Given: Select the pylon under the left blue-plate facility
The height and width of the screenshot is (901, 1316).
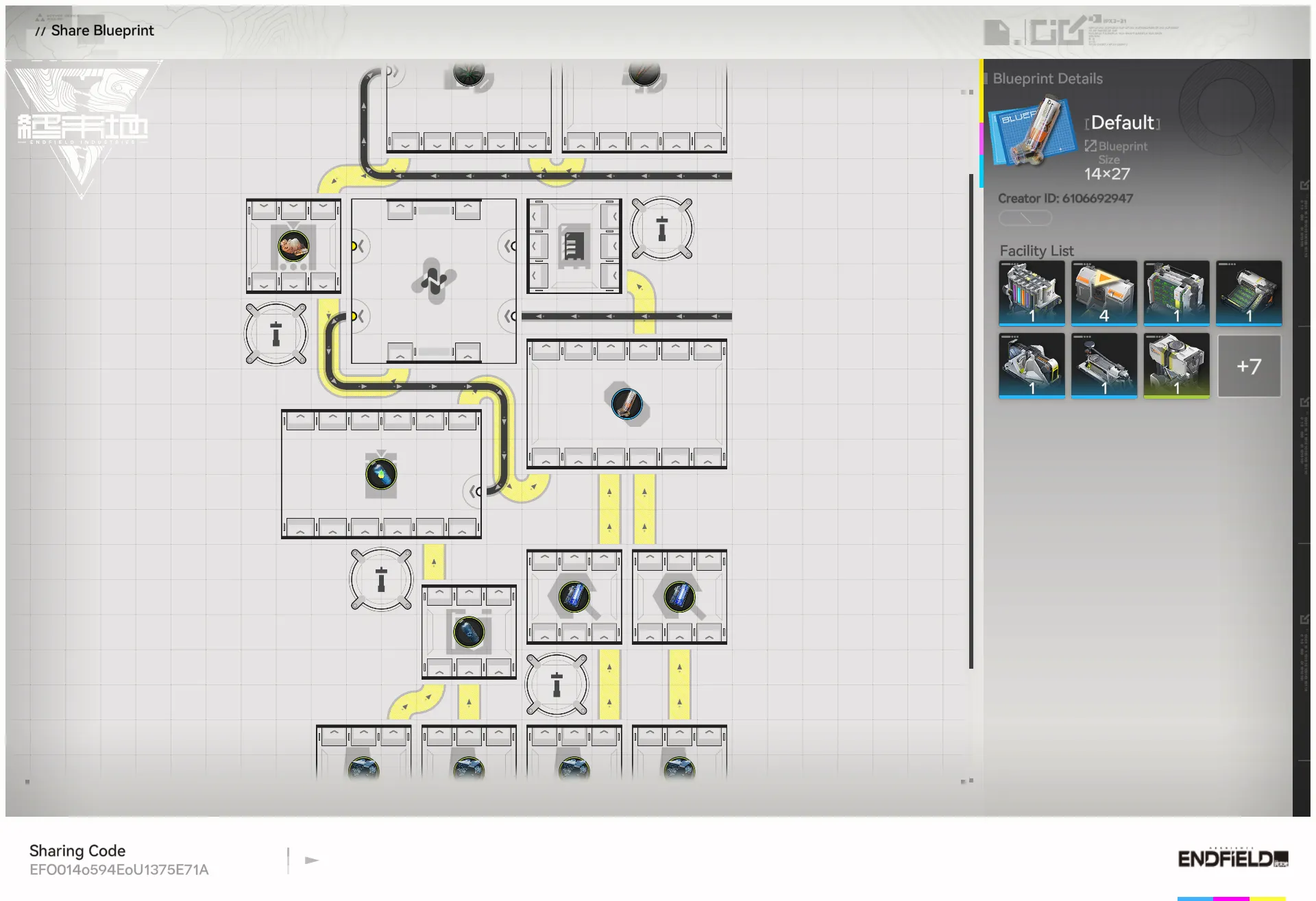Looking at the screenshot, I should [557, 684].
